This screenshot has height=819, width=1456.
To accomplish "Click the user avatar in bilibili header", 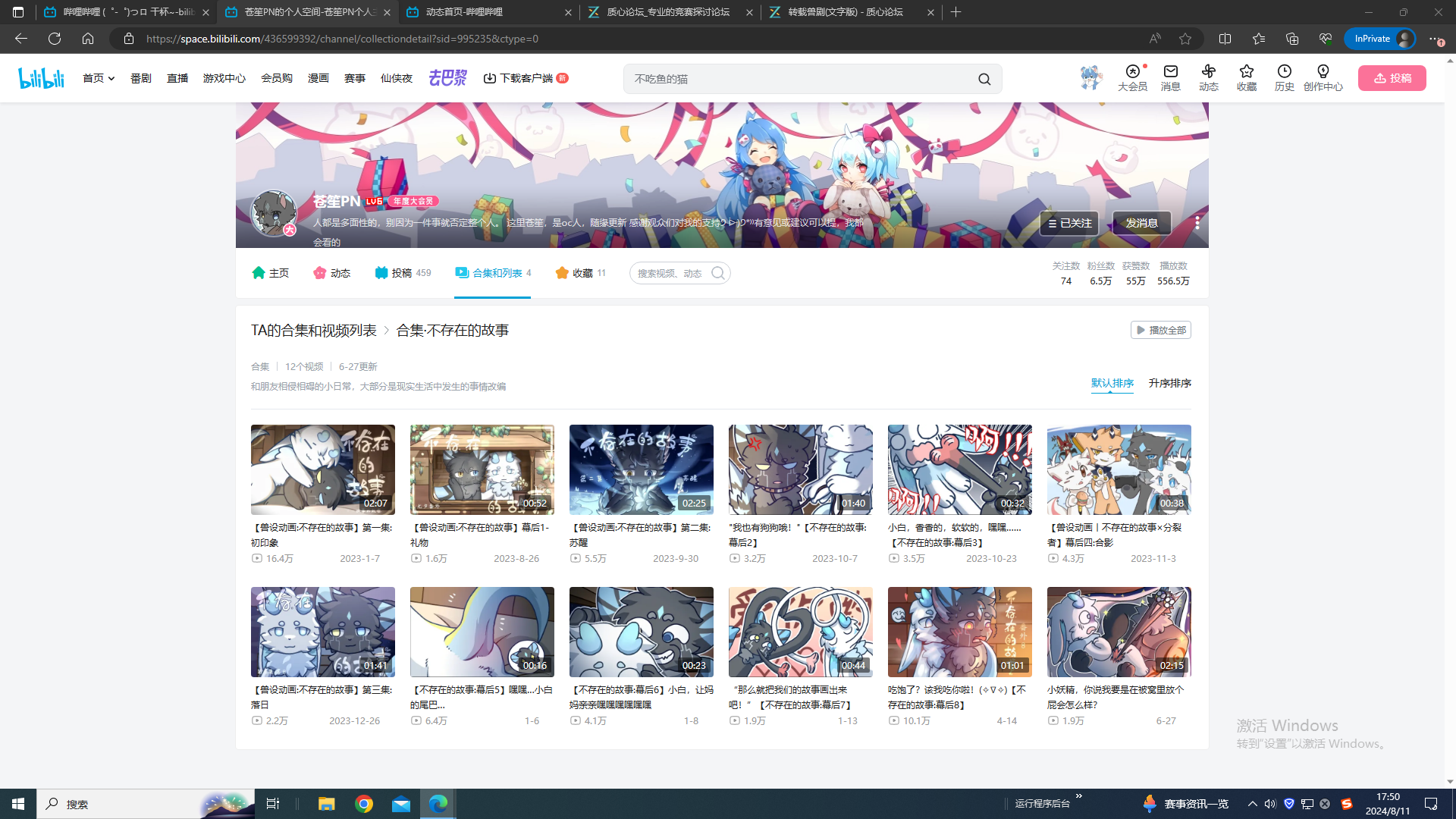I will [1090, 77].
